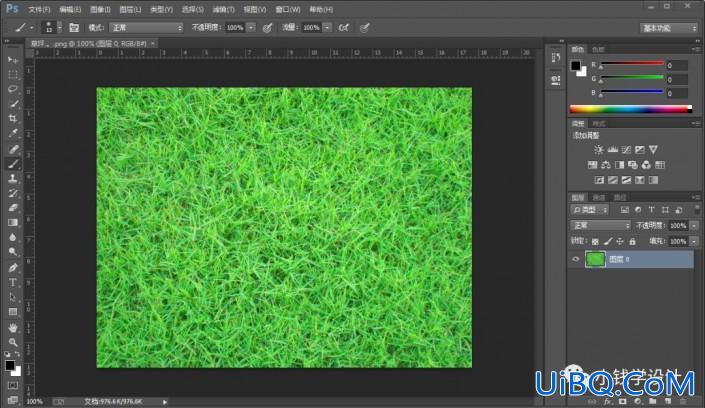Select the Rectangle shape tool
Screen dimensions: 705x408
(x=13, y=312)
